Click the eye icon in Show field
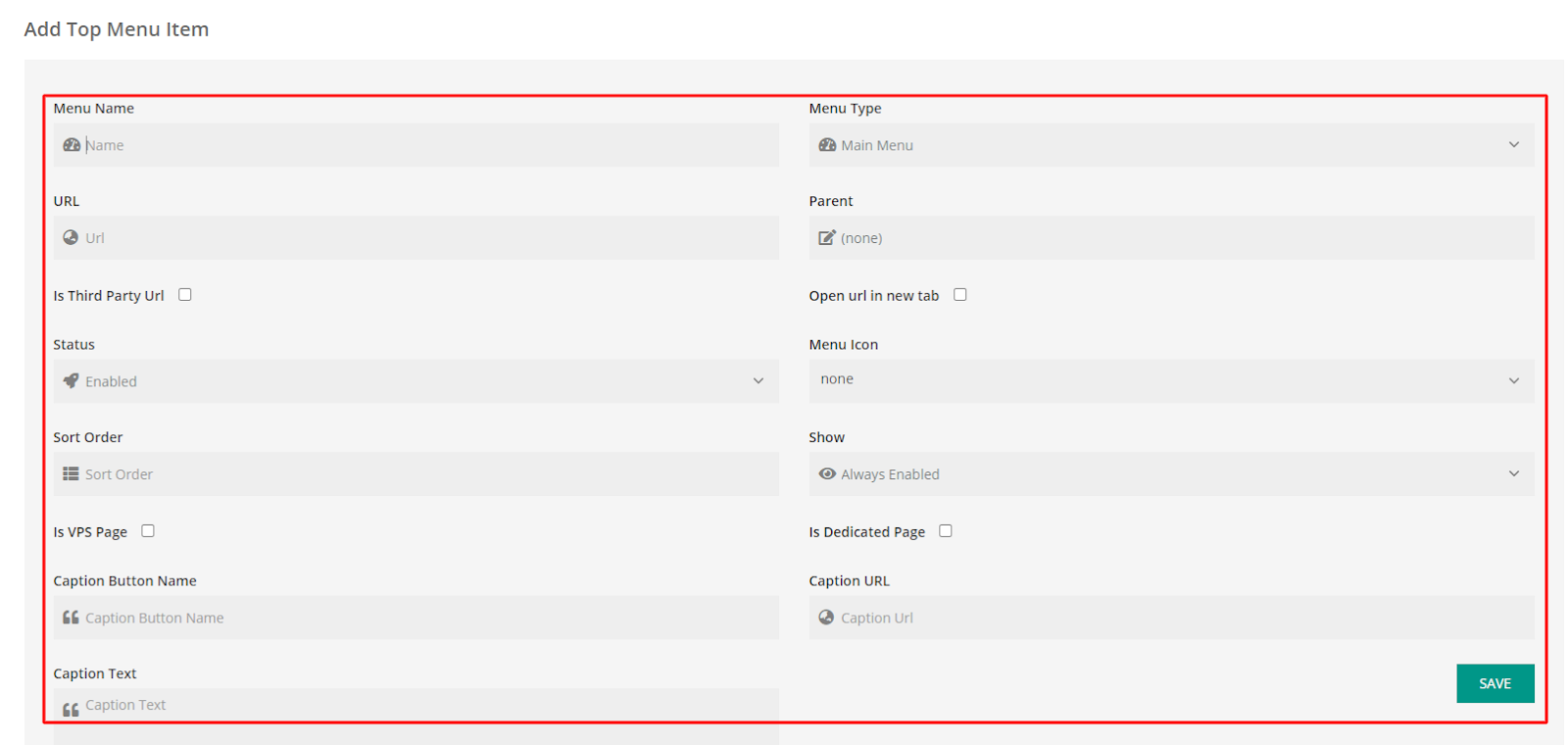This screenshot has height=745, width=1568. (827, 474)
